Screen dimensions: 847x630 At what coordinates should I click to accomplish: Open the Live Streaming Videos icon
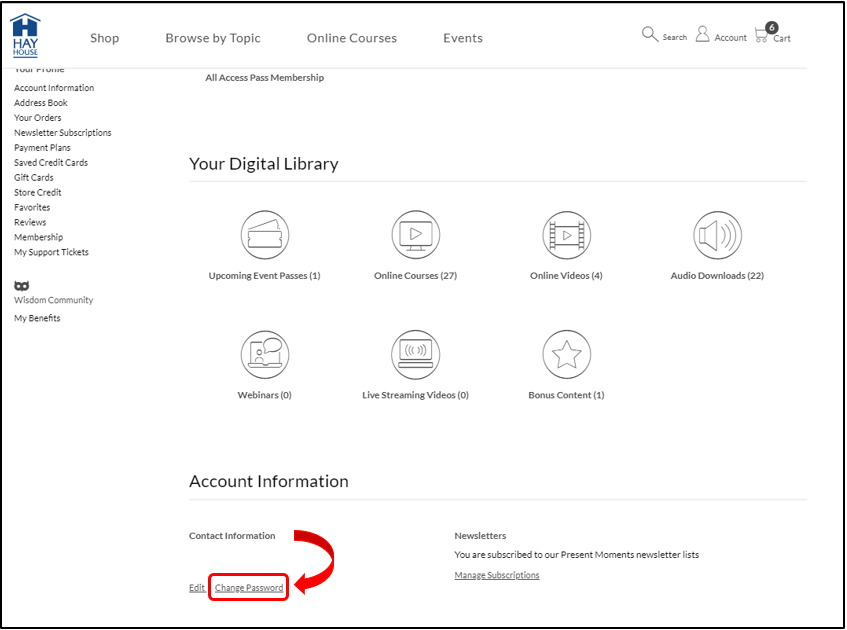click(x=415, y=355)
